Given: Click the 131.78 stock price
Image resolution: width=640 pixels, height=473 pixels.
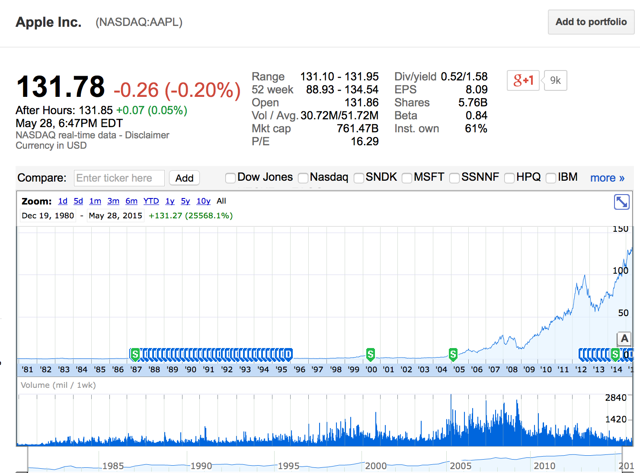Looking at the screenshot, I should point(60,87).
